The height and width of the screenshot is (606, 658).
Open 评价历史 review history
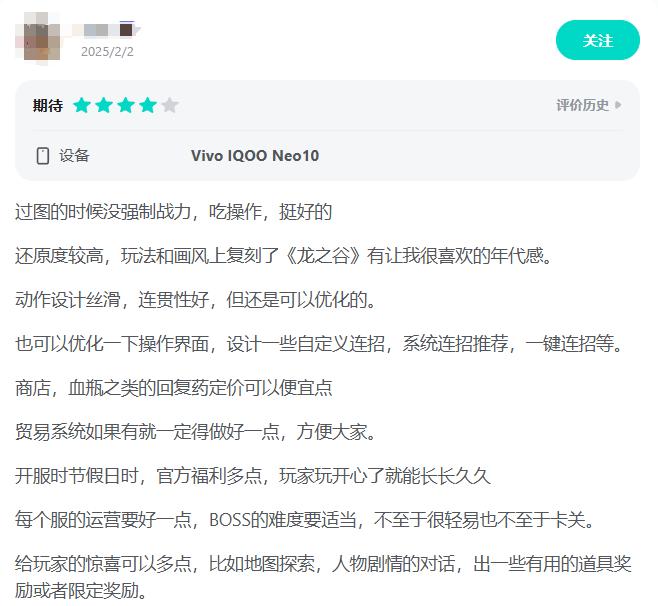coord(582,105)
